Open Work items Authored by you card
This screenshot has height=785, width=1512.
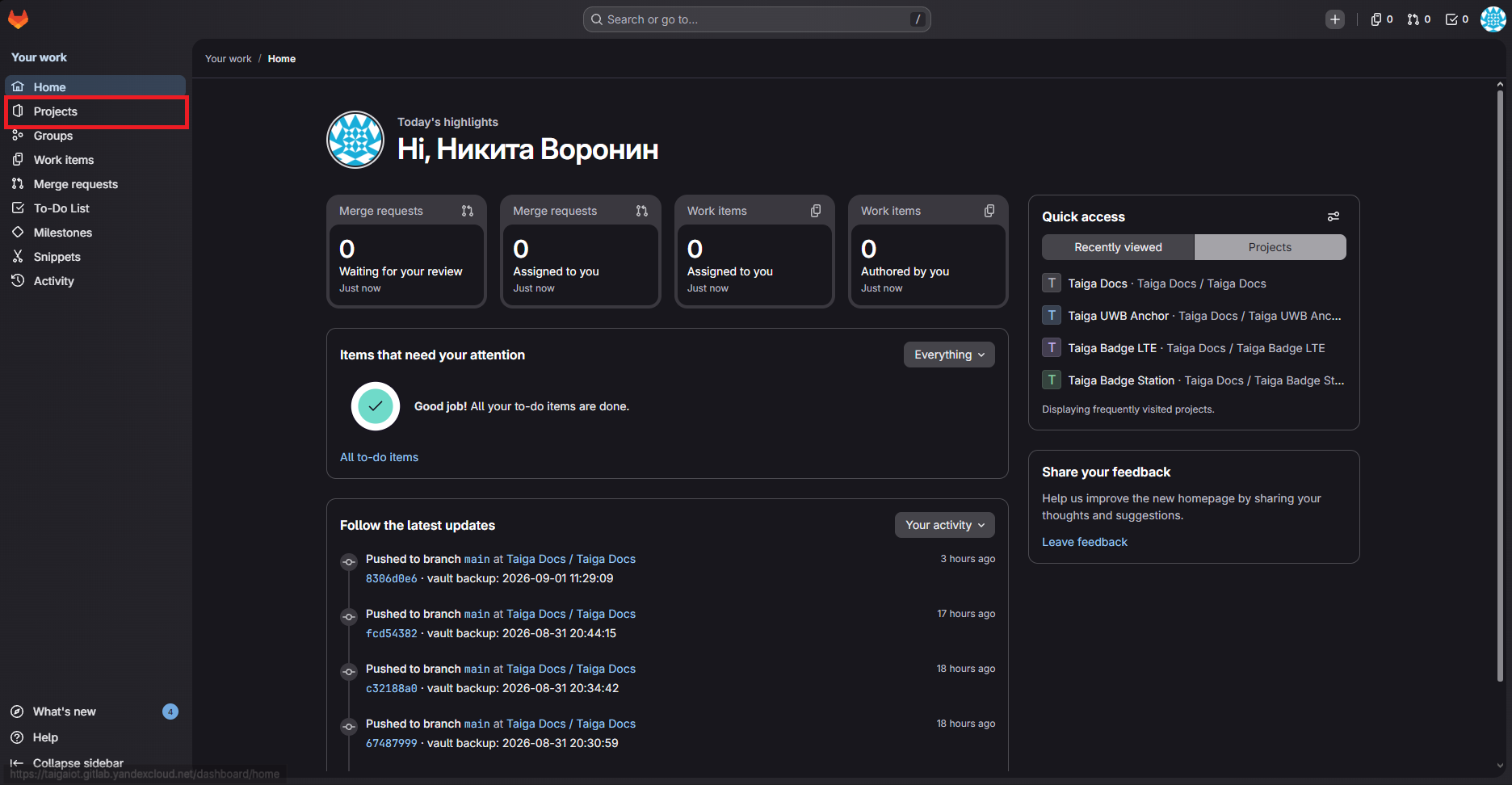(928, 251)
